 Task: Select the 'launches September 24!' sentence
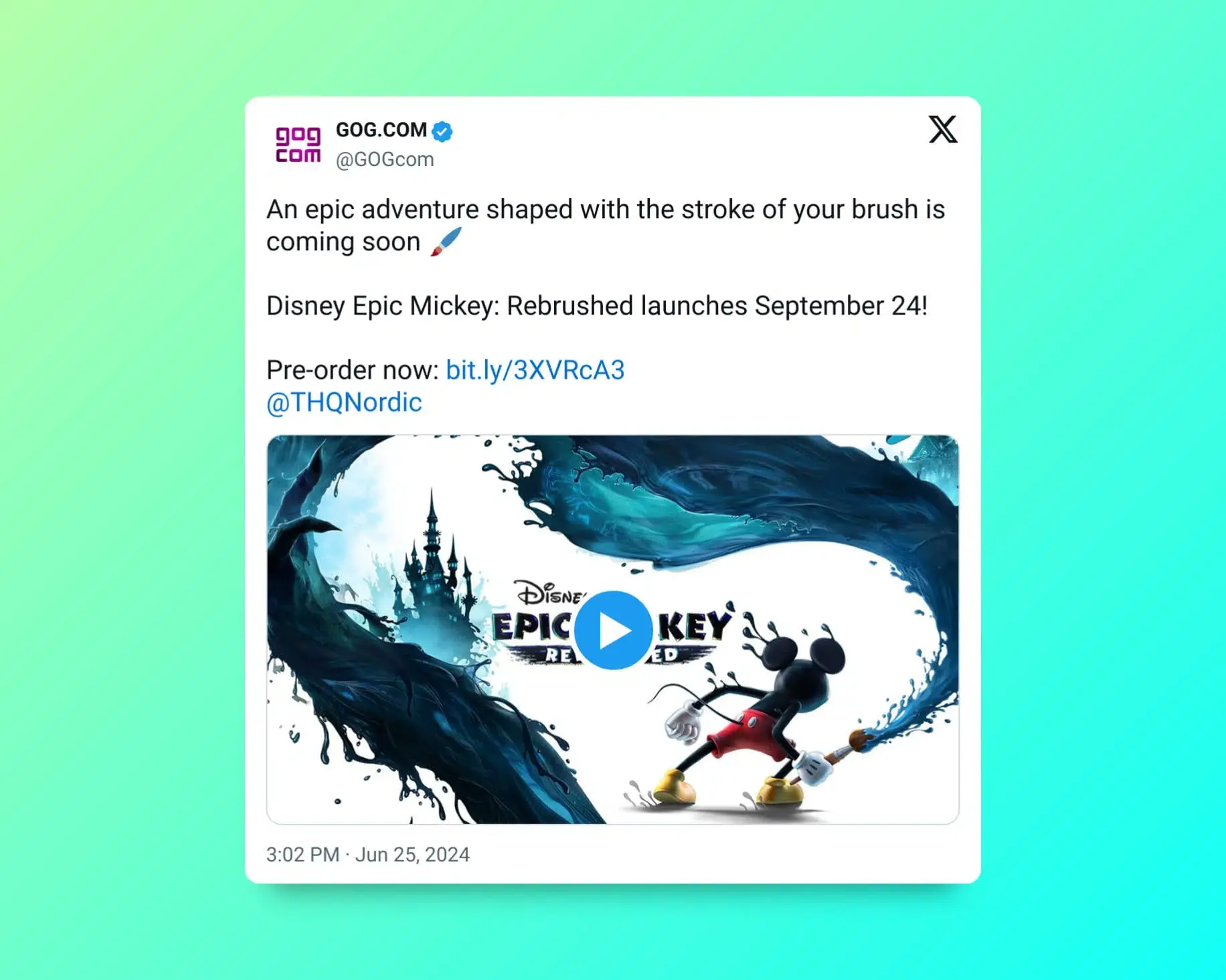784,306
